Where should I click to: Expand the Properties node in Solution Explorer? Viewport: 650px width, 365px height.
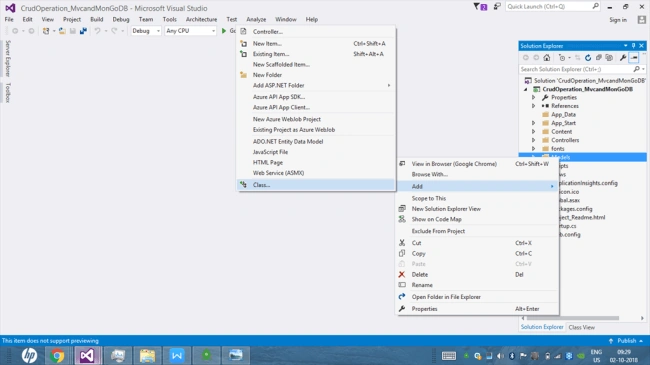(x=534, y=97)
